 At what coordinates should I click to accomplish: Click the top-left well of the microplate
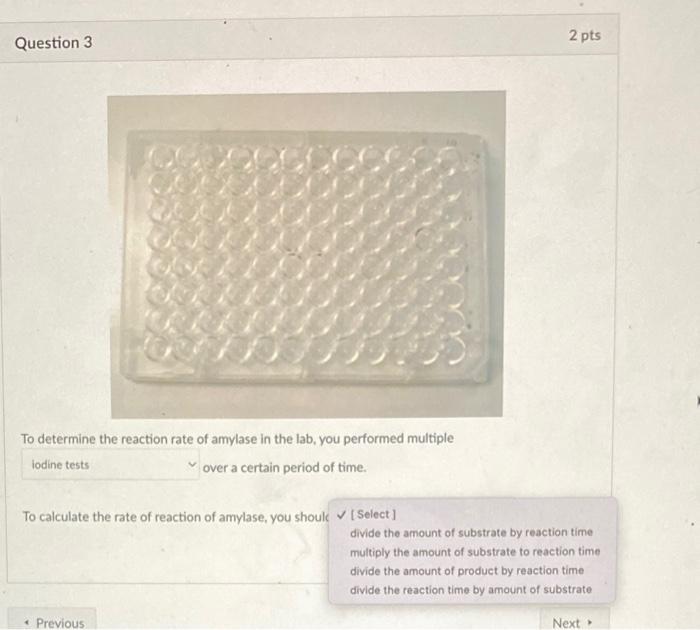(x=159, y=156)
